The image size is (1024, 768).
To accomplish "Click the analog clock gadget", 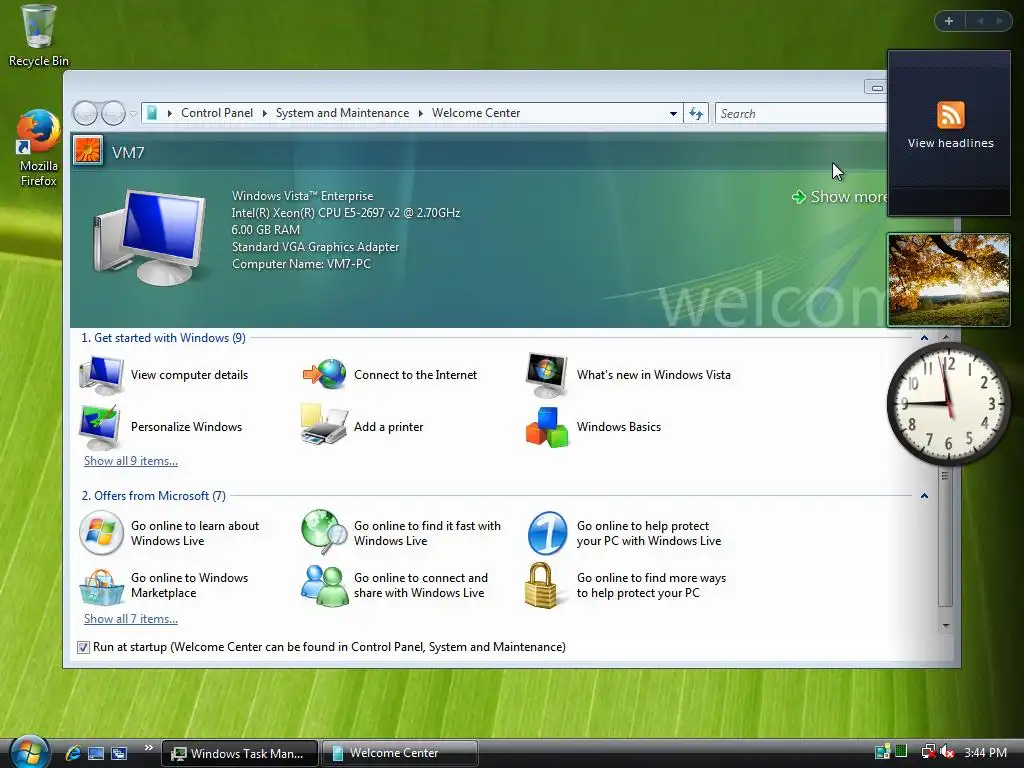I will (x=948, y=404).
